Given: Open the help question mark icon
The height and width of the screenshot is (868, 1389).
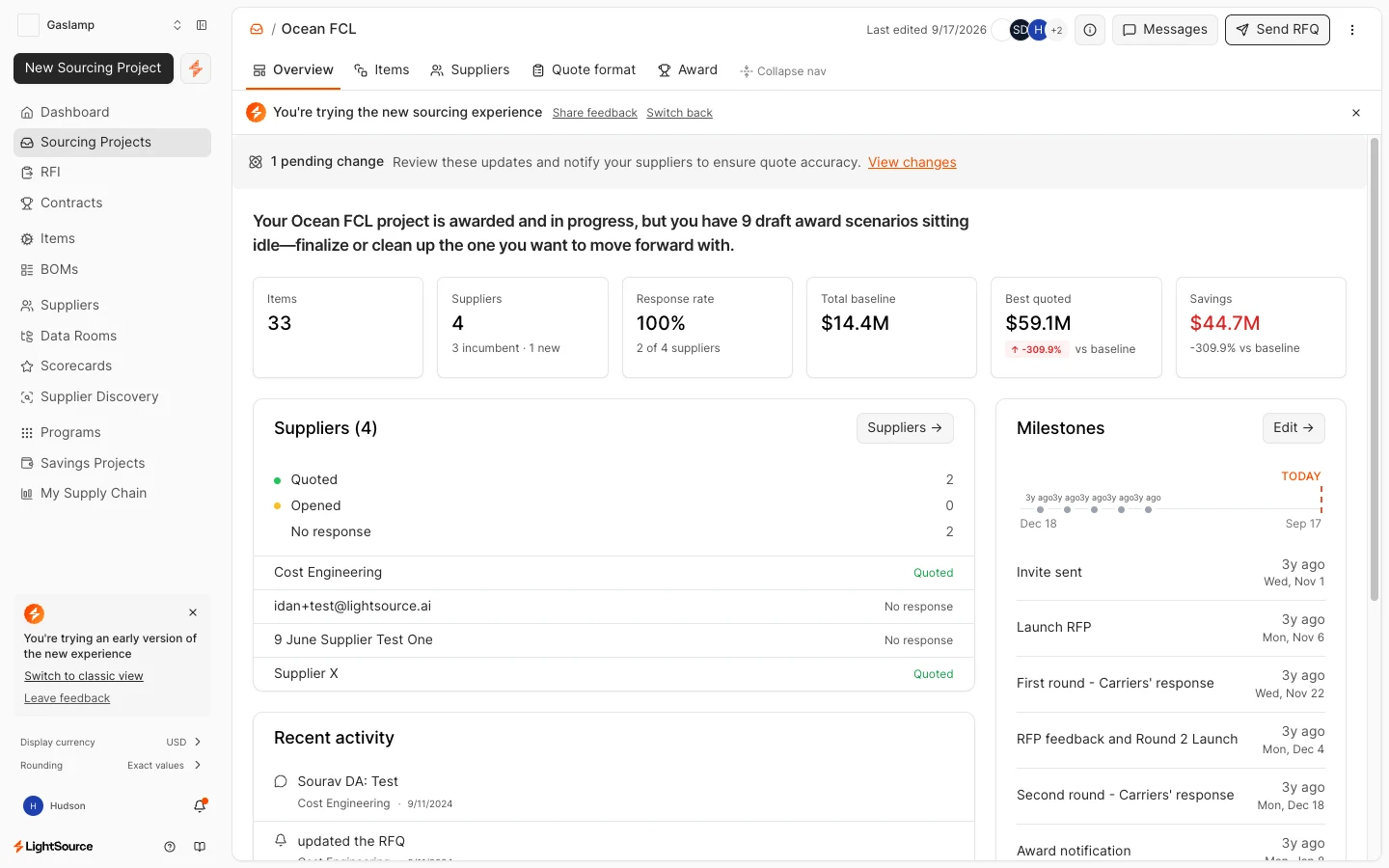Looking at the screenshot, I should pos(170,847).
